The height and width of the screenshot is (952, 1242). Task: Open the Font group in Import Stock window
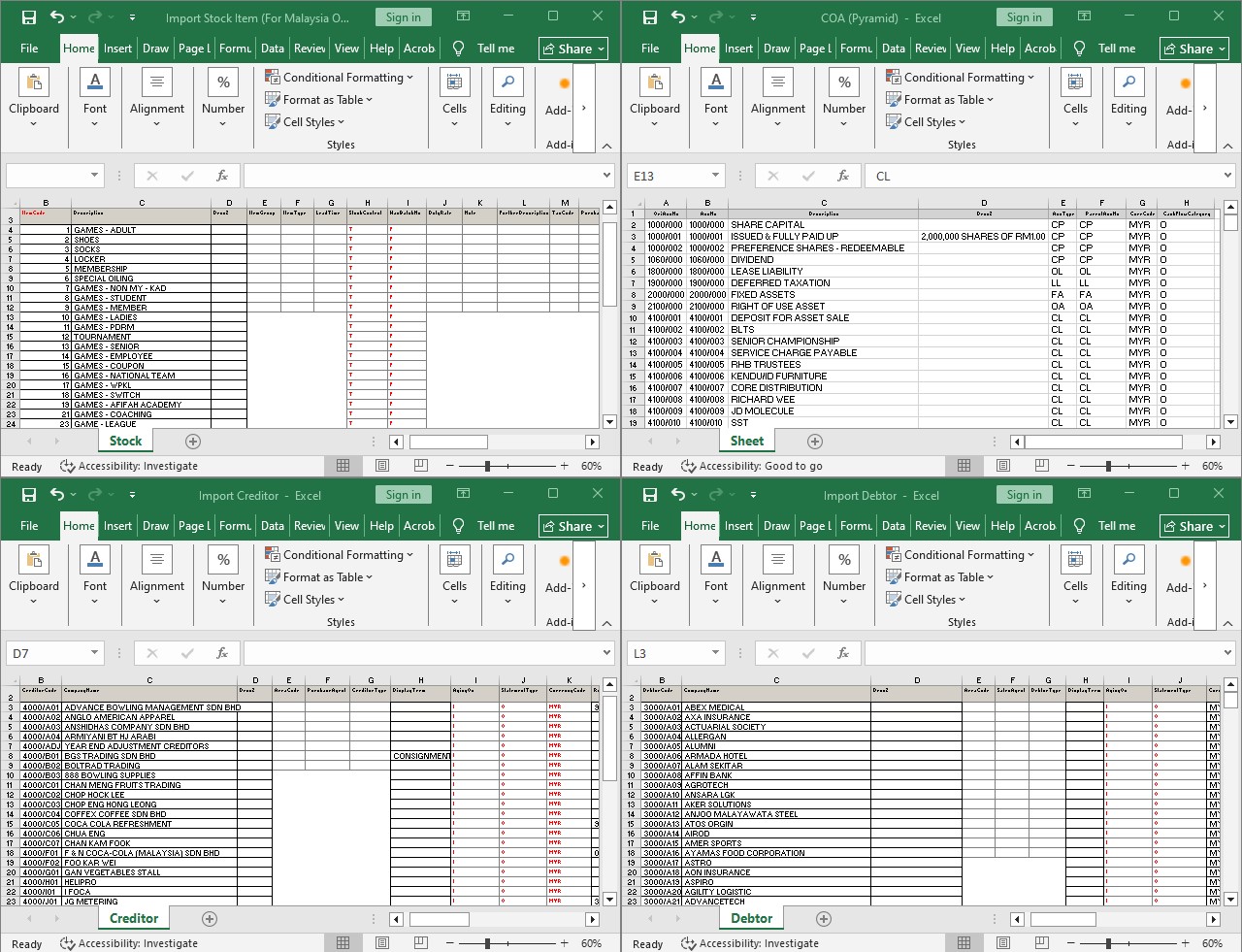95,97
